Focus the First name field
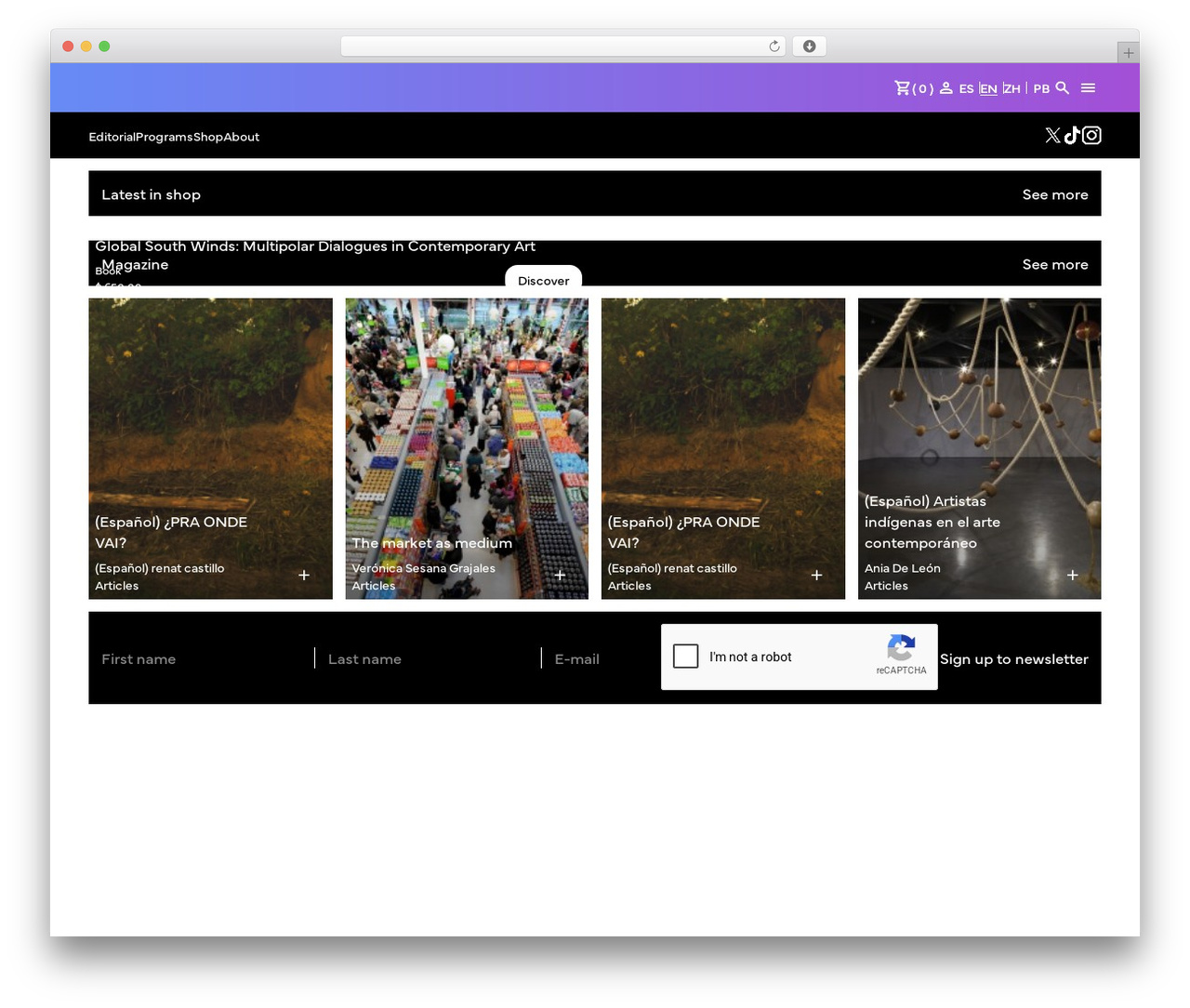This screenshot has height=1008, width=1190. pos(202,658)
